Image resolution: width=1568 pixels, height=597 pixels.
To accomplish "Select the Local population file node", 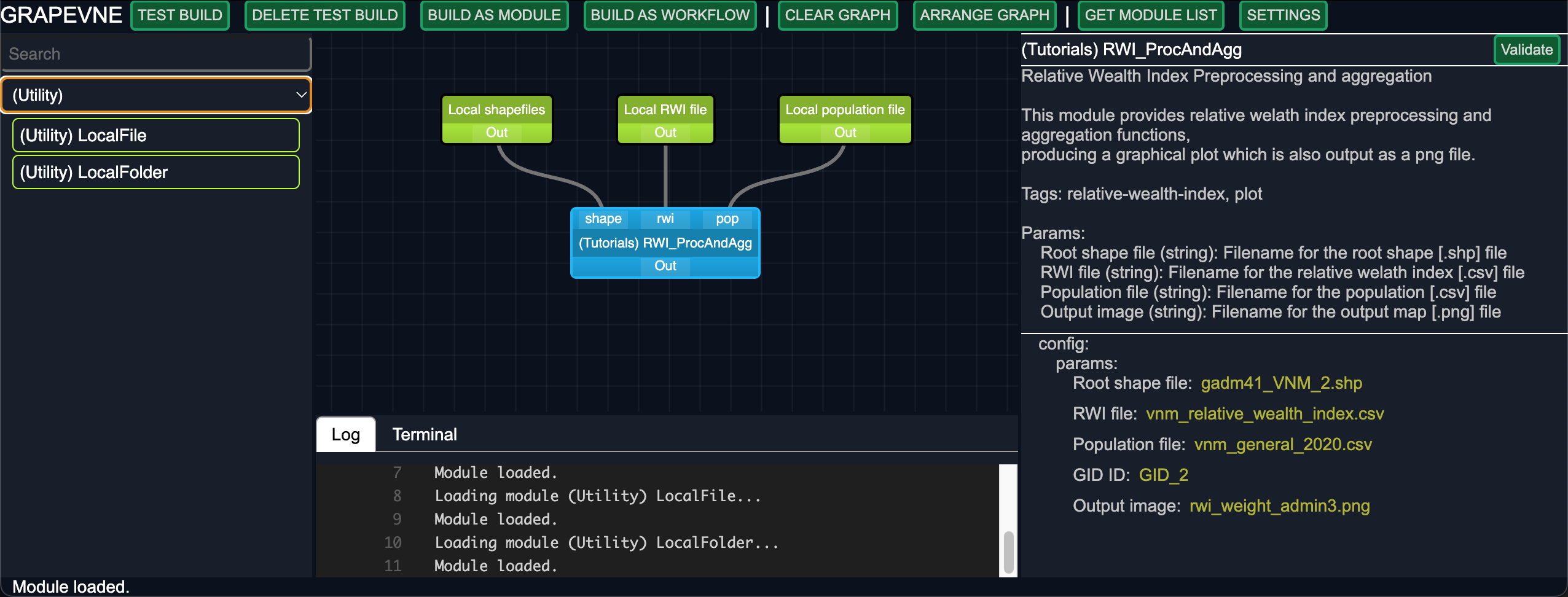I will click(x=845, y=110).
